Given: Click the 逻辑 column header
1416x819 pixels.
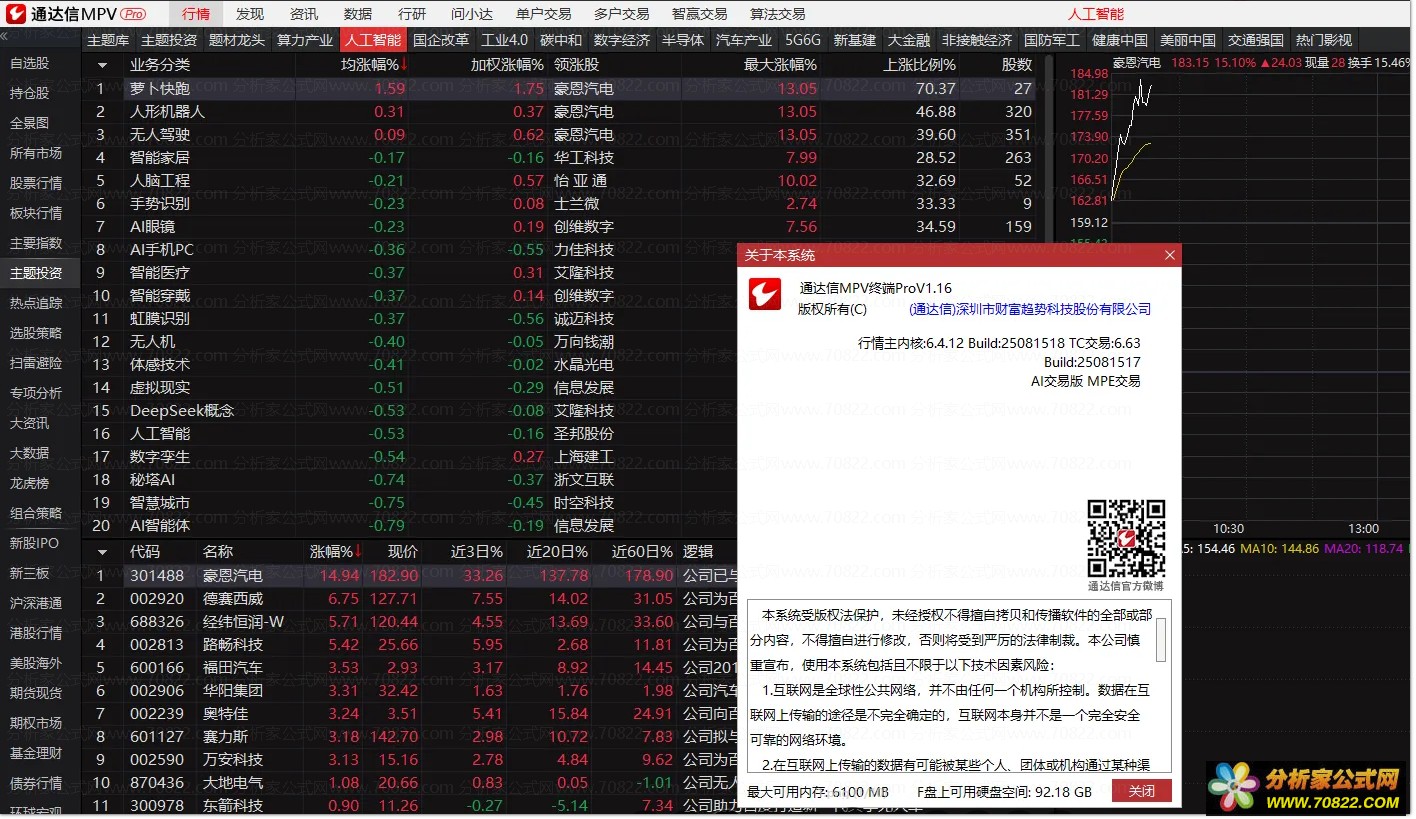Looking at the screenshot, I should 698,552.
